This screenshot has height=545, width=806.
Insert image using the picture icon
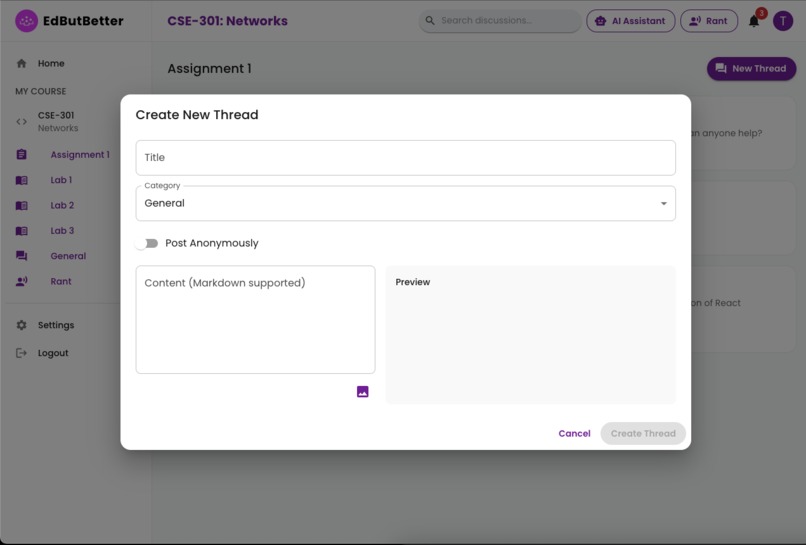[x=362, y=392]
